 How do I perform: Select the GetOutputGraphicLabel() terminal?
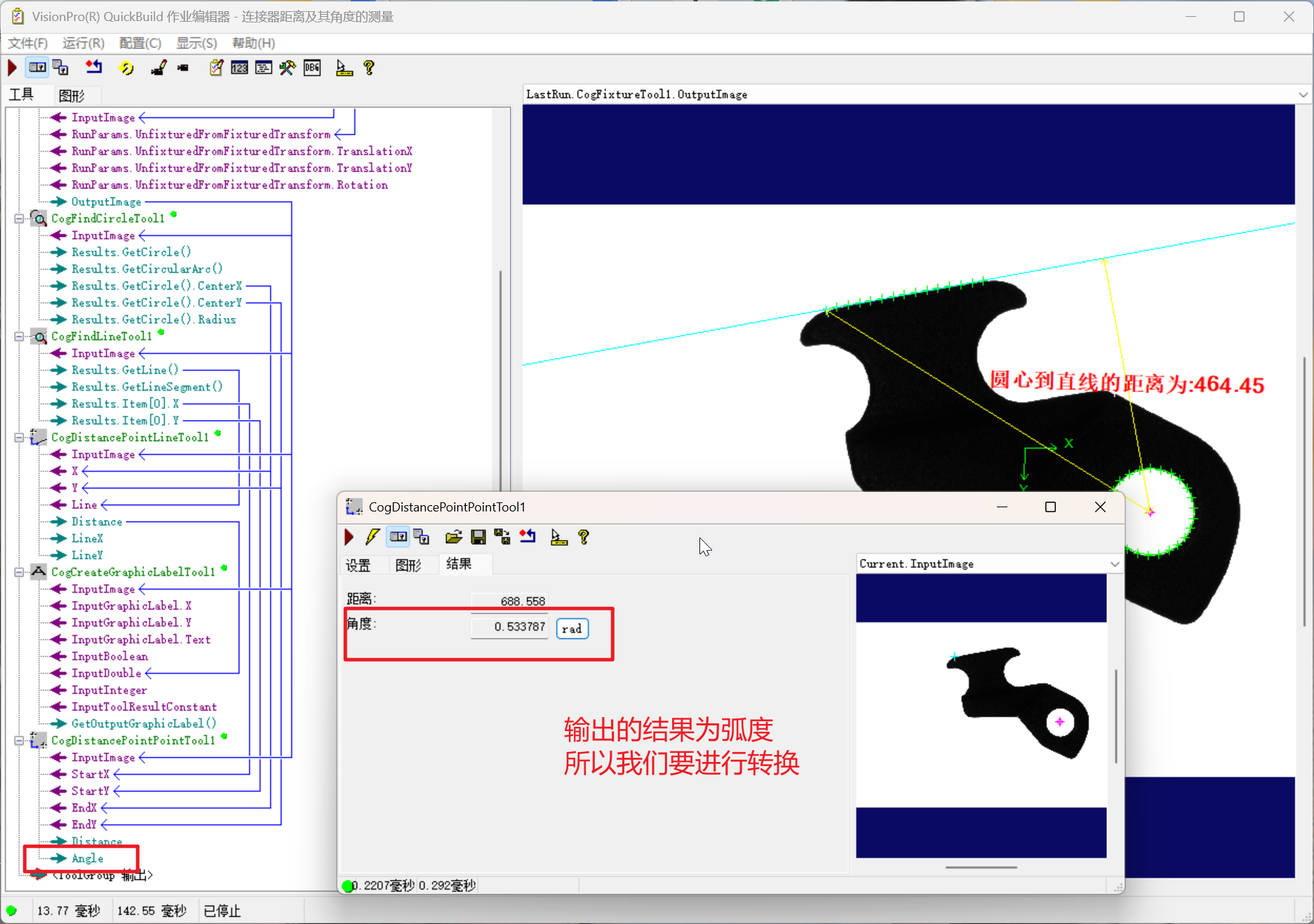pyautogui.click(x=143, y=724)
